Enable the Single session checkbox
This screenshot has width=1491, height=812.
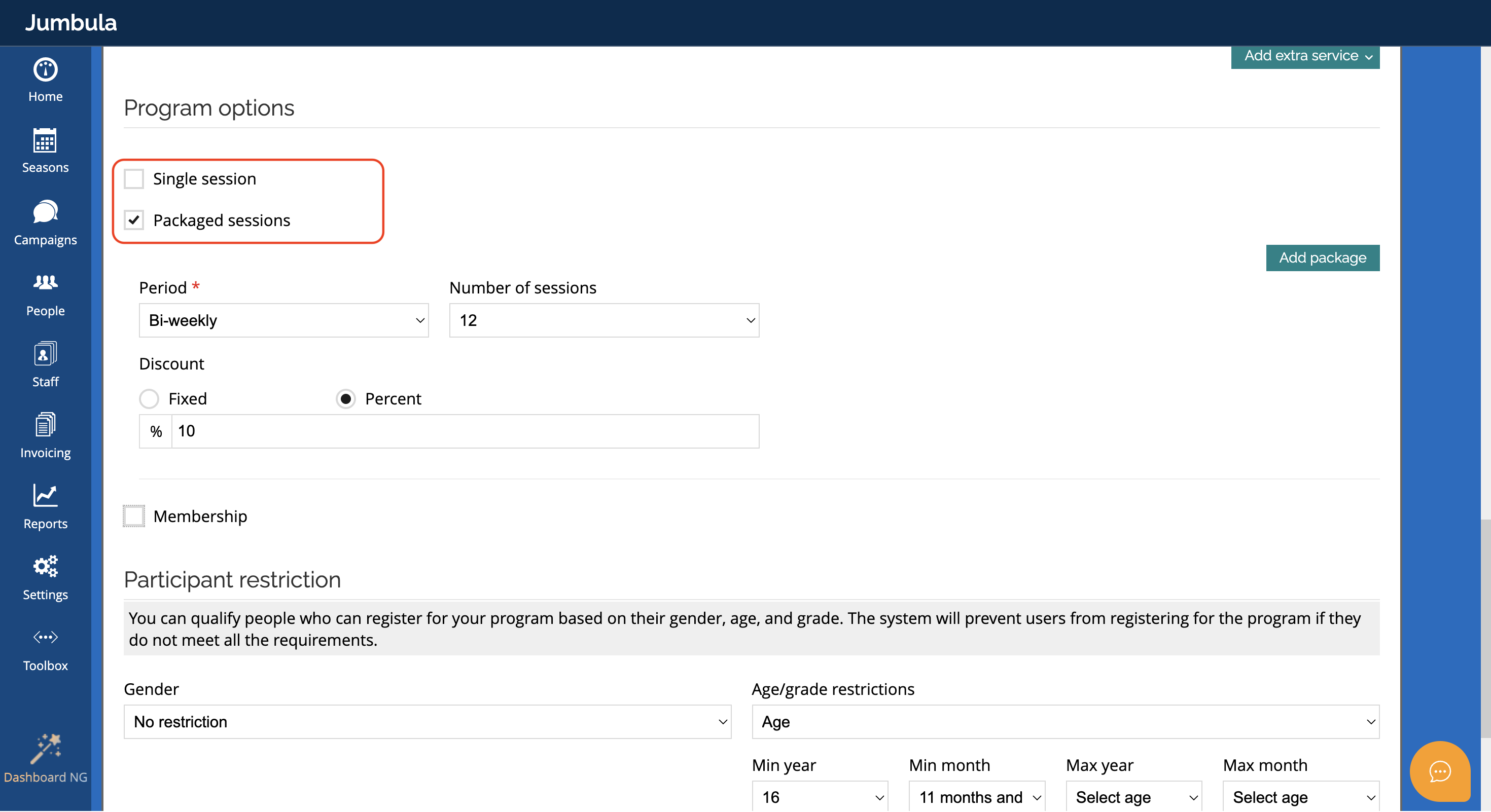click(x=134, y=179)
